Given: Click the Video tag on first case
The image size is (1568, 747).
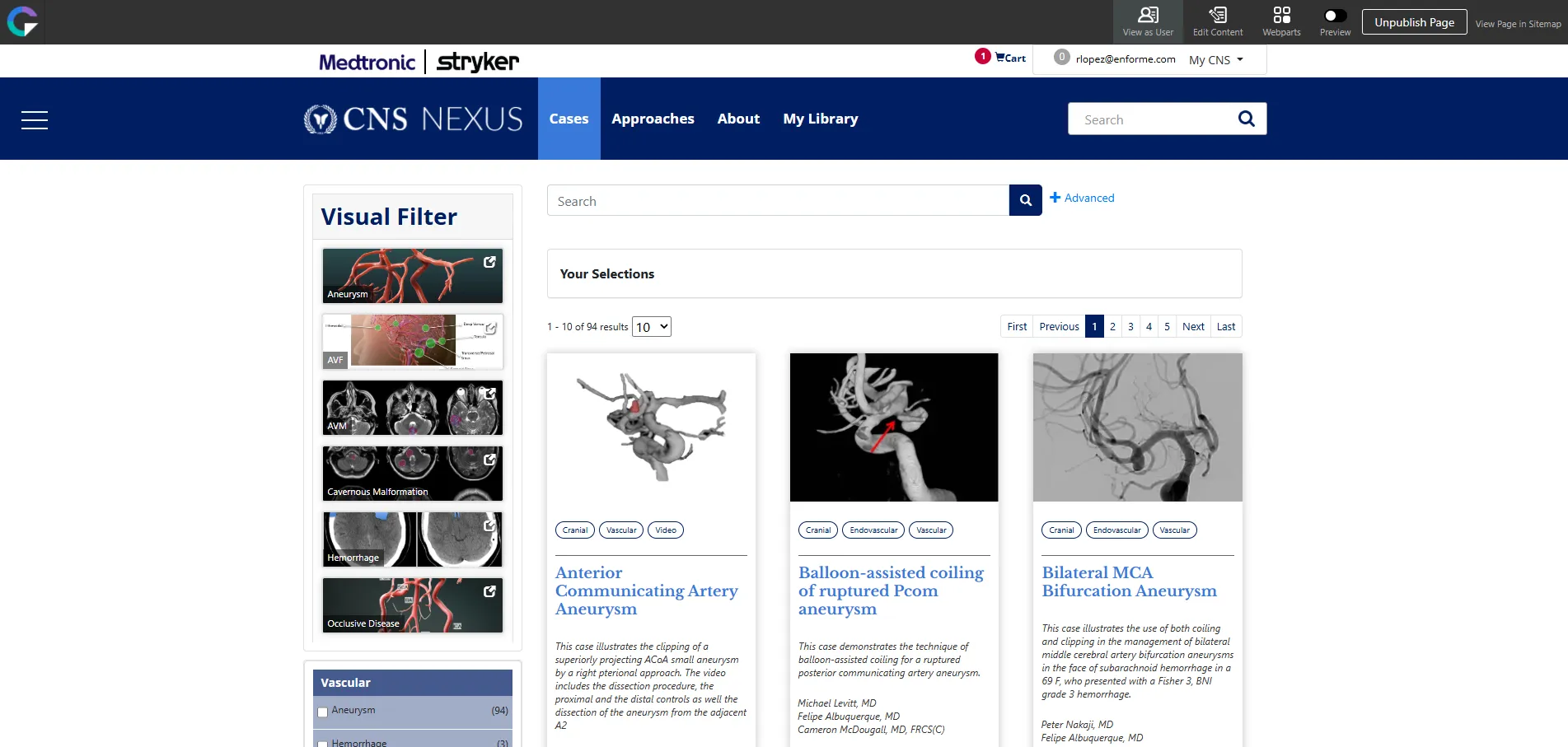Looking at the screenshot, I should (666, 530).
